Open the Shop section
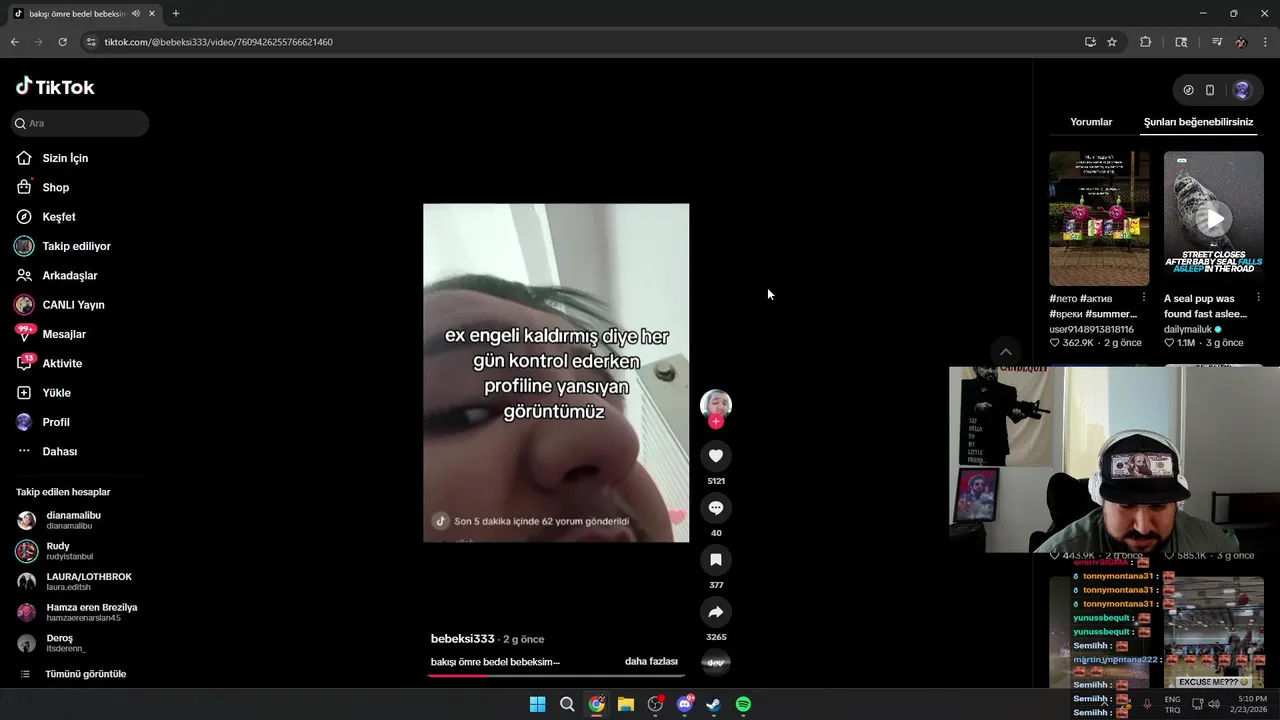This screenshot has height=720, width=1280. [55, 187]
